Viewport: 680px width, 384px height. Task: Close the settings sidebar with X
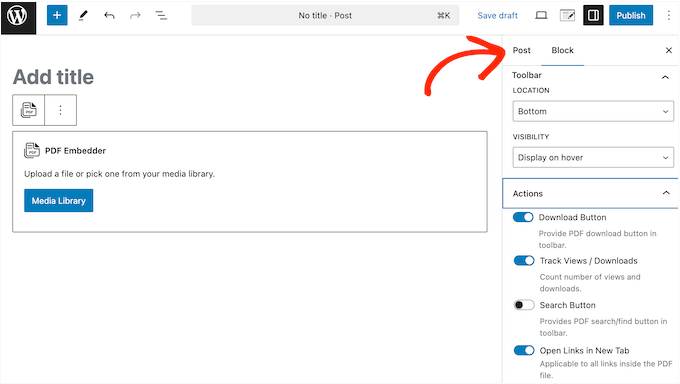coord(668,50)
